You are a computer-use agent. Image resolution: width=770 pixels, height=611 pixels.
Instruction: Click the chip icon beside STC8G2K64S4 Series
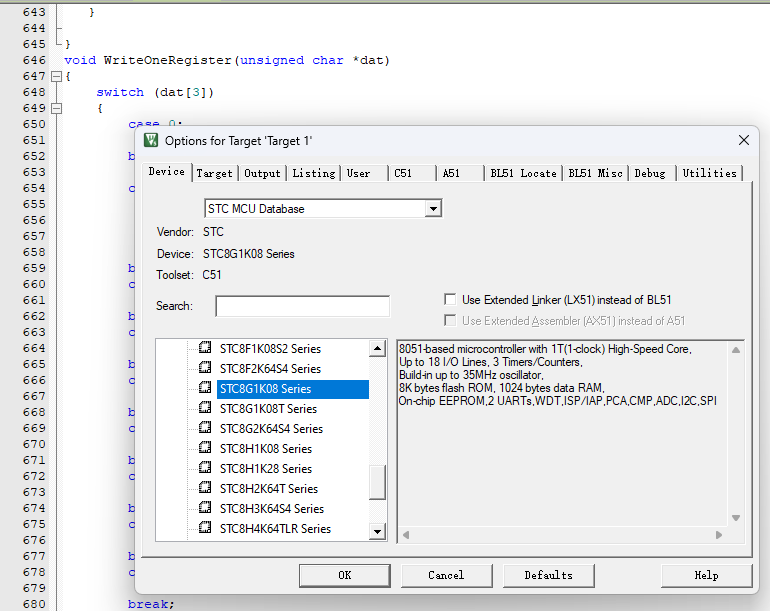(205, 428)
